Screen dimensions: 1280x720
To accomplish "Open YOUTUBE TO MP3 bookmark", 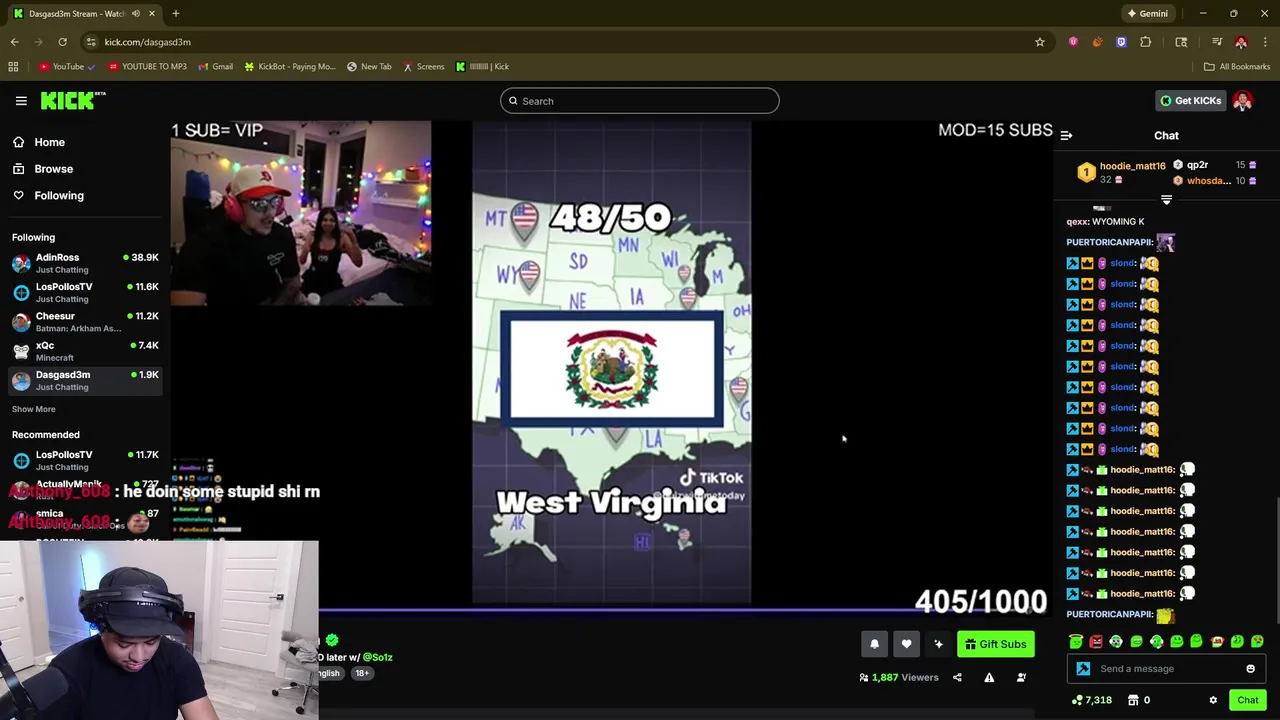I will pos(146,67).
